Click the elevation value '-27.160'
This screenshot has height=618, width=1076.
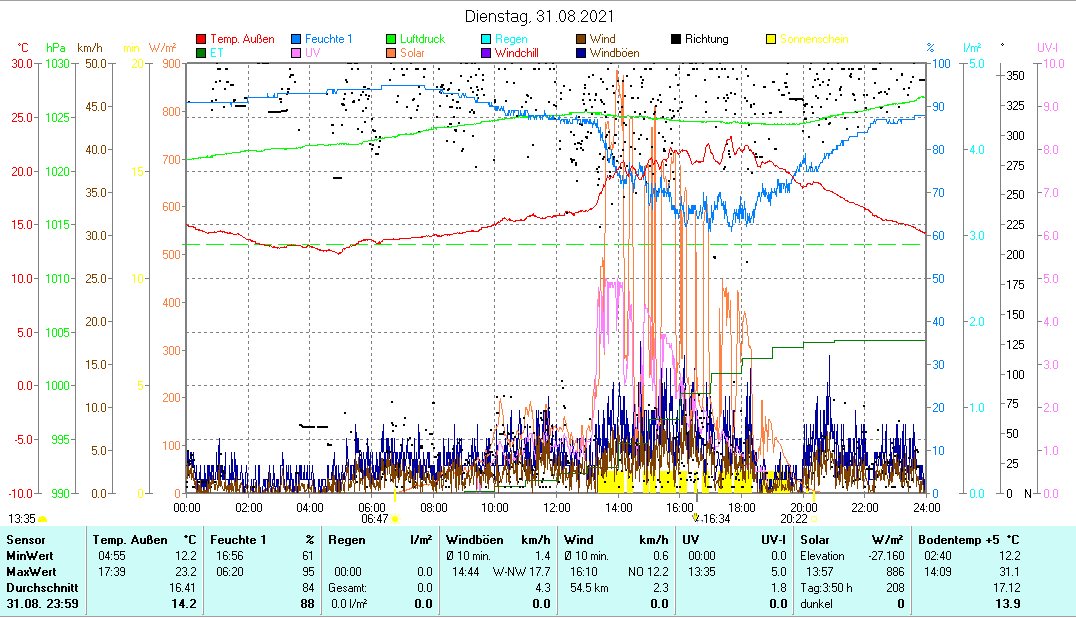(887, 556)
